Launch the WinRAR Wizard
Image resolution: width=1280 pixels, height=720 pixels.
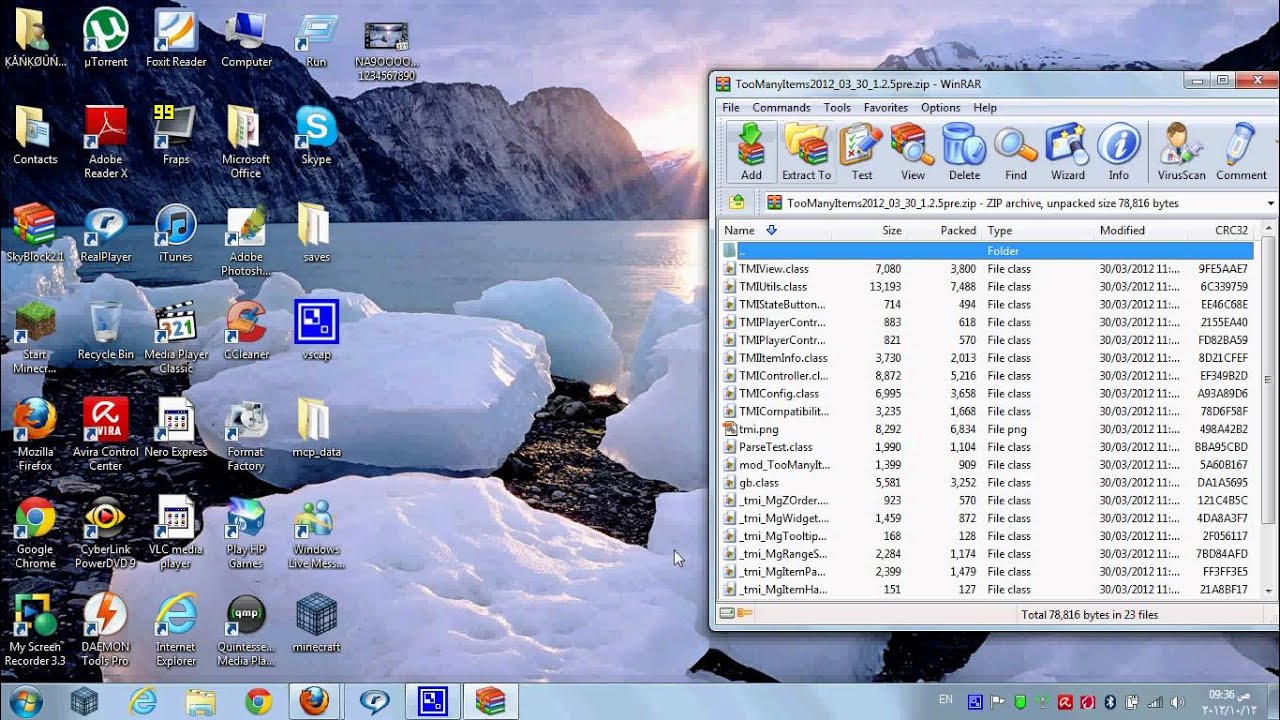point(1067,152)
